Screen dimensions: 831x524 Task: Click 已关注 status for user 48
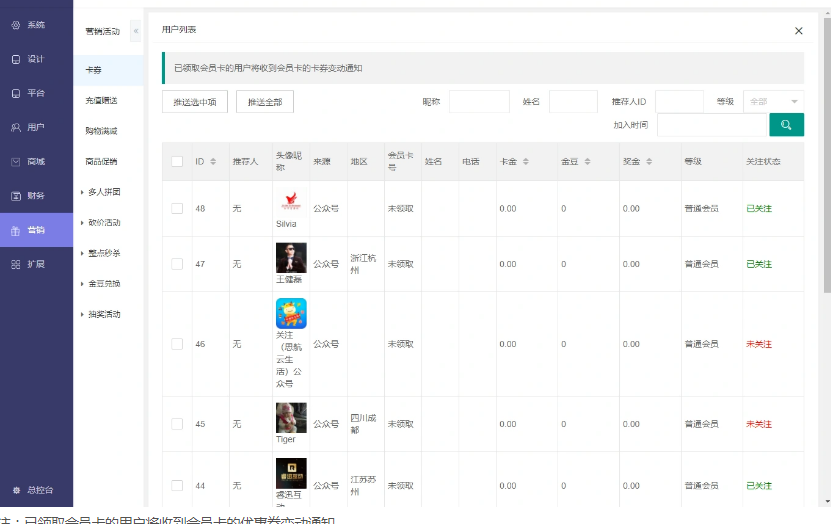click(x=759, y=209)
